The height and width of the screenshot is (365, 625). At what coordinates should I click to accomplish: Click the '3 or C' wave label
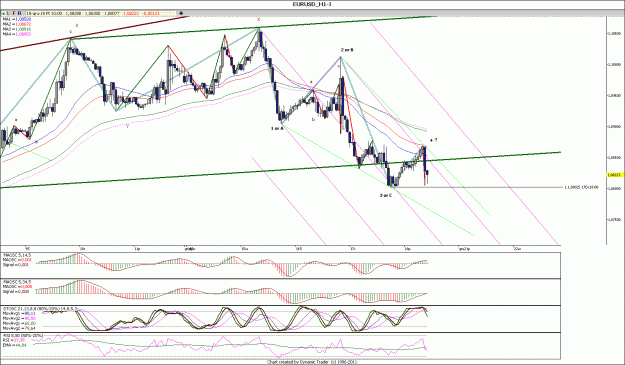[385, 195]
